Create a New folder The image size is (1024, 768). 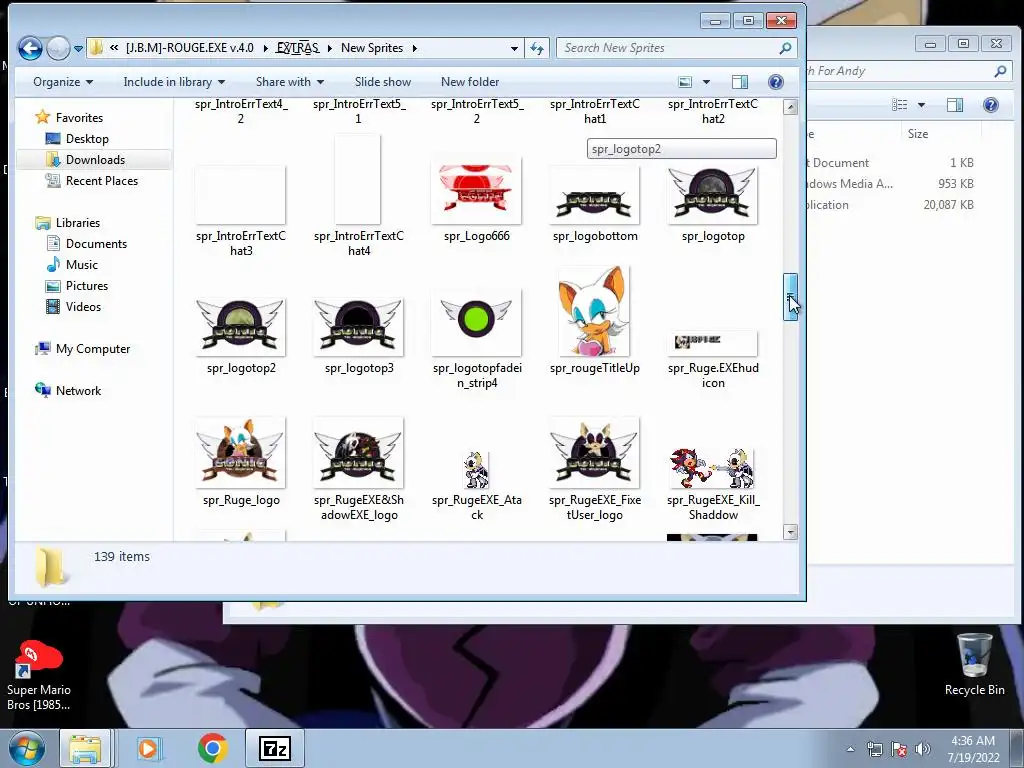[470, 82]
